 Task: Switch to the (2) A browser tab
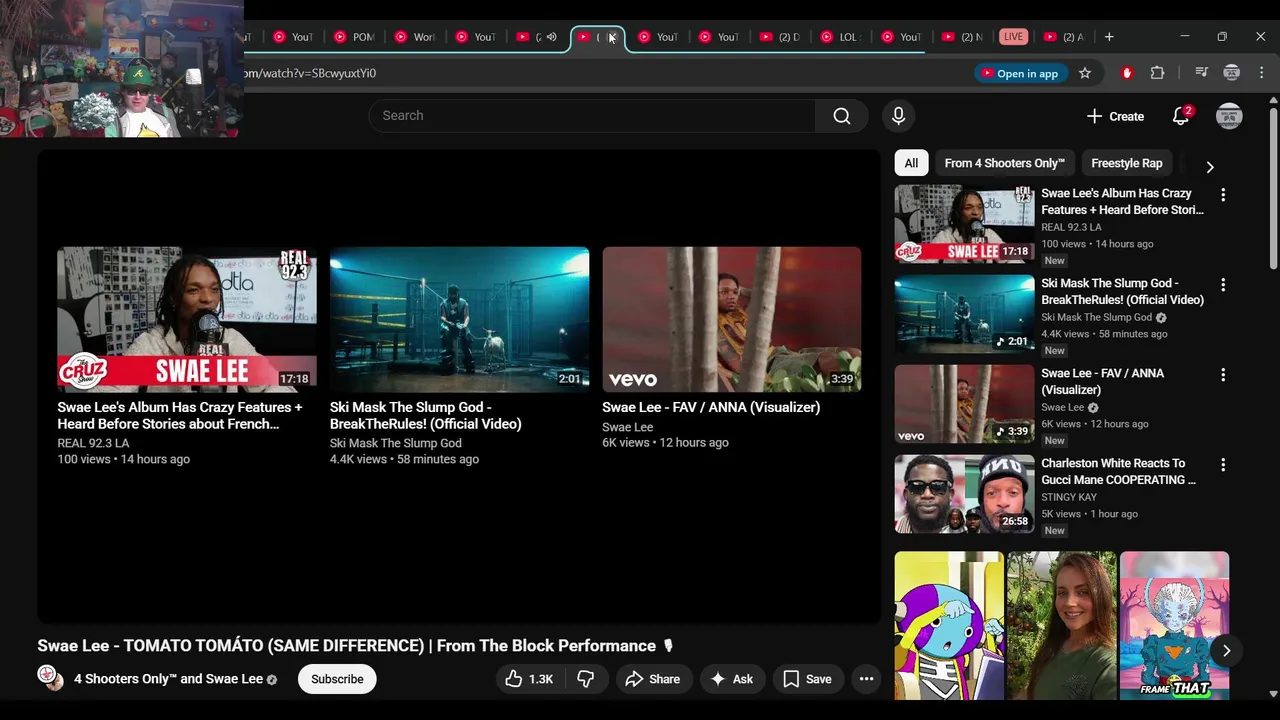coord(1064,37)
